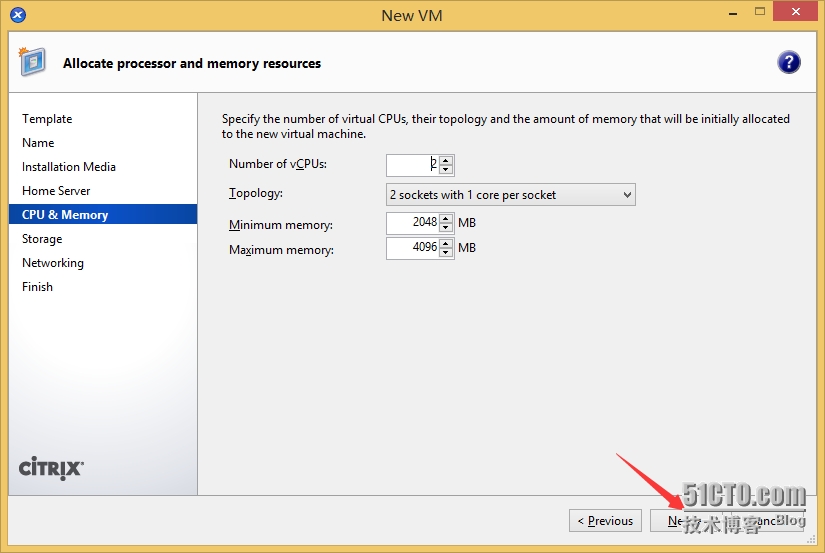The image size is (825, 553).
Task: Increase the minimum memory value
Action: [x=446, y=218]
